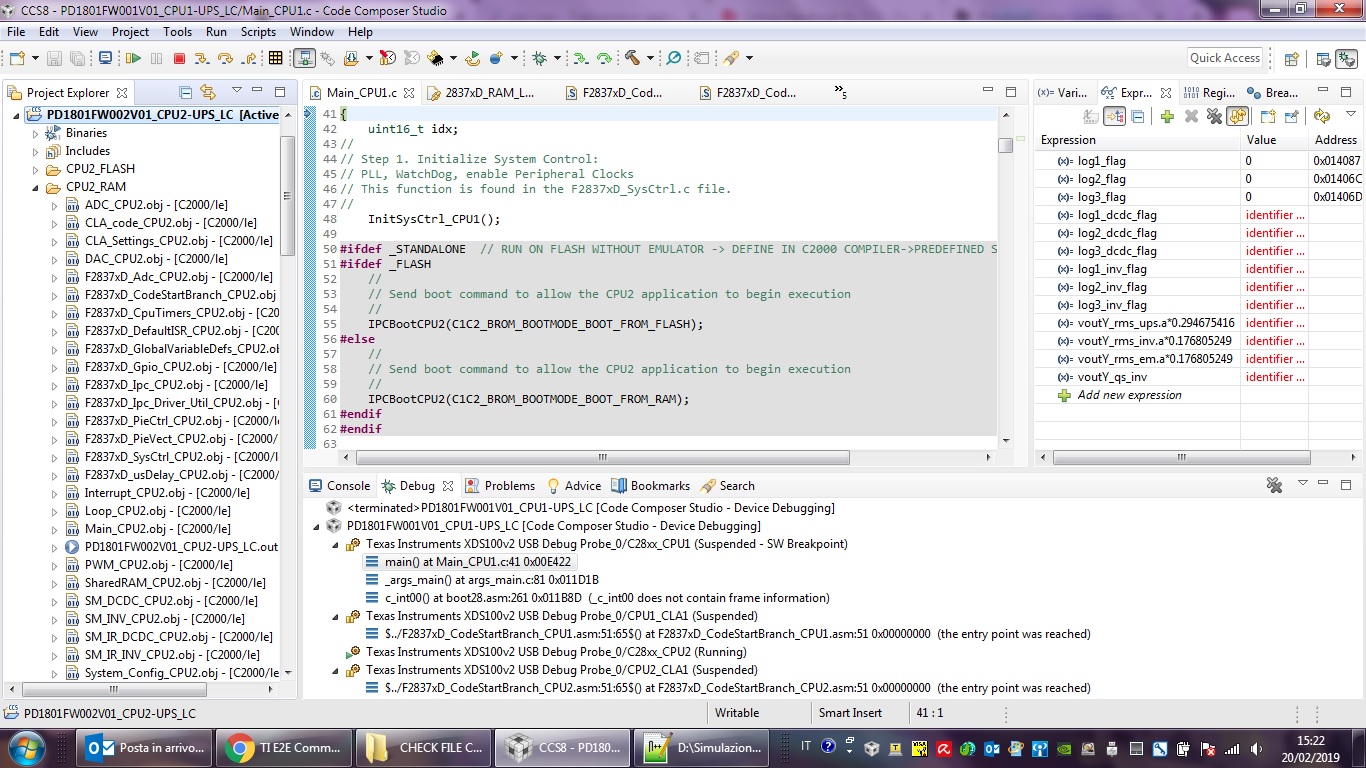Click the green plus Add Expression icon
This screenshot has height=768, width=1366.
click(1167, 117)
